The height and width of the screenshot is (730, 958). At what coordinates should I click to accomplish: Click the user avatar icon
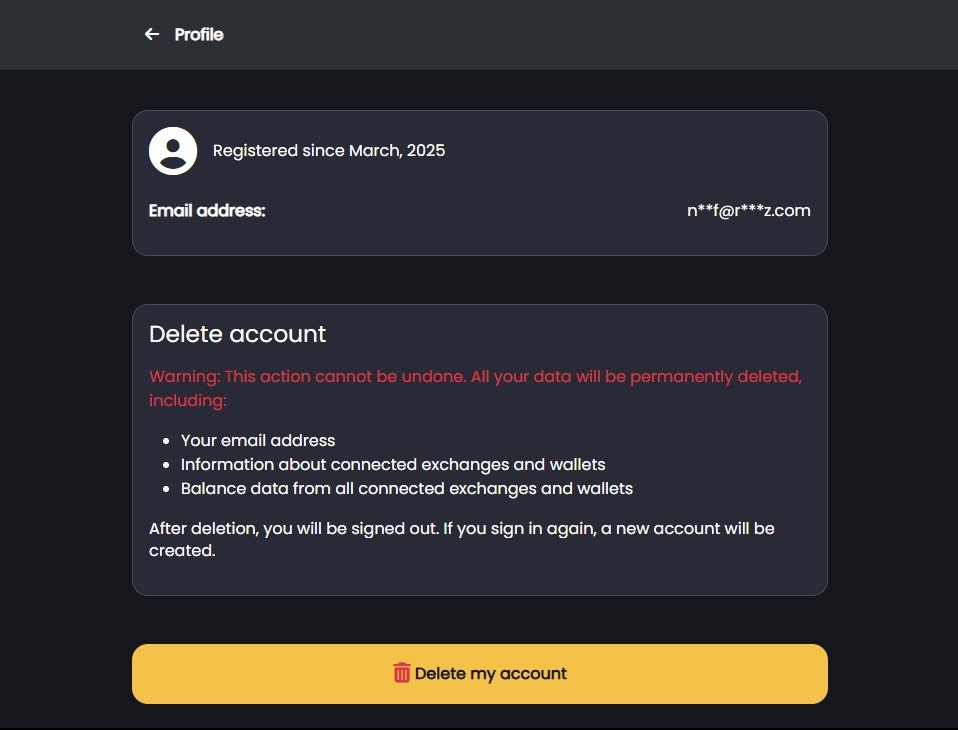(173, 151)
